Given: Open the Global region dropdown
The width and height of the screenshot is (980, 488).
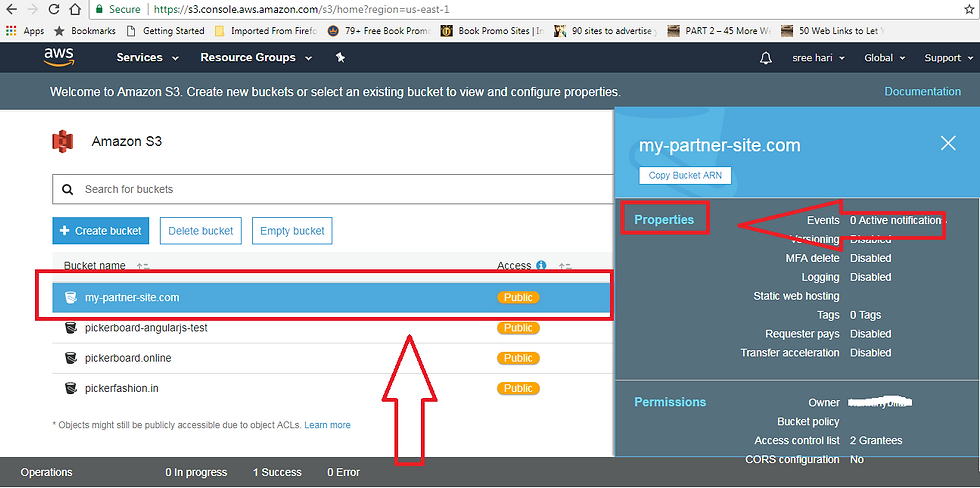Looking at the screenshot, I should (x=884, y=58).
